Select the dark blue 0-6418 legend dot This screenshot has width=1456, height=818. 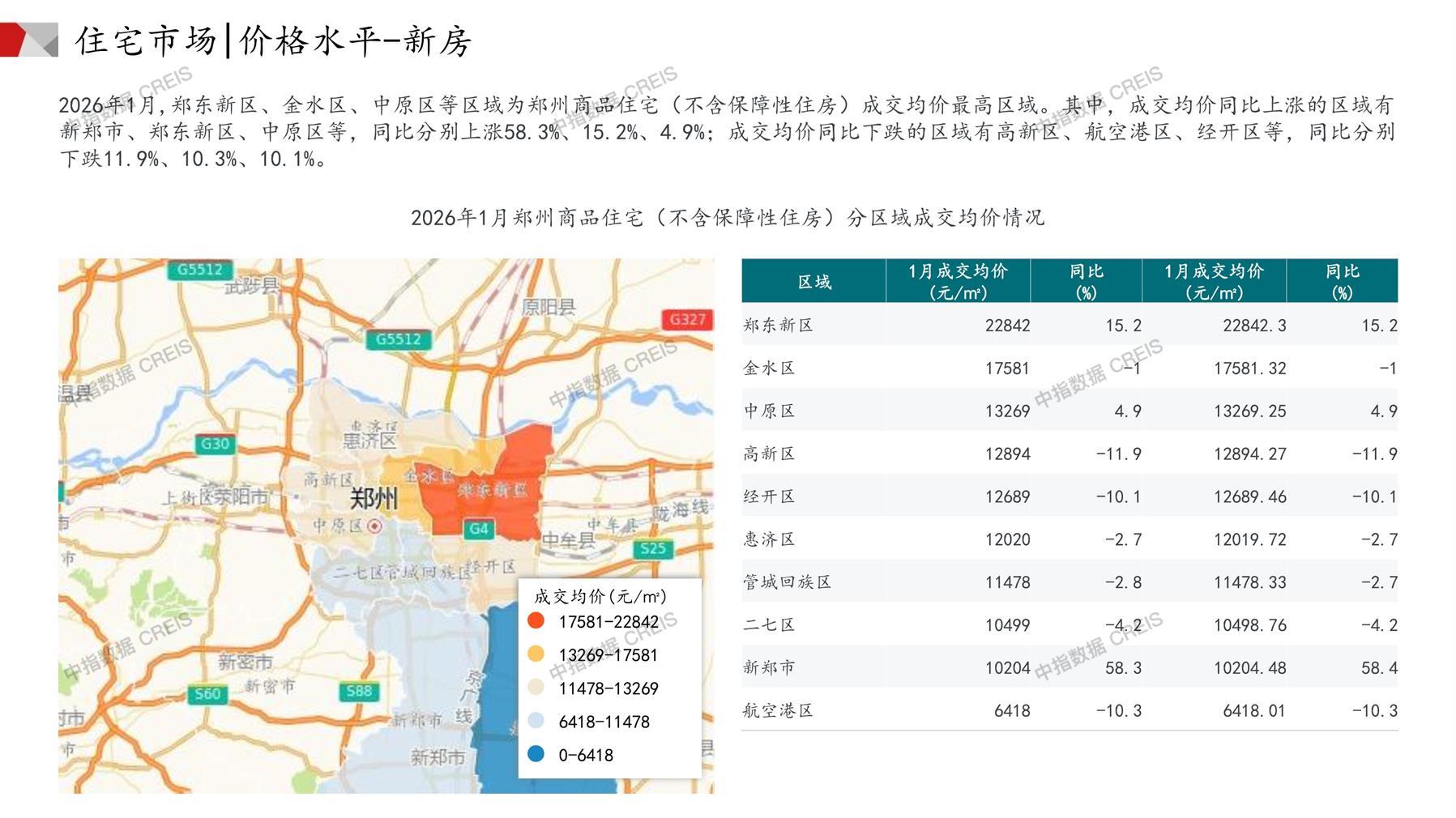point(536,755)
